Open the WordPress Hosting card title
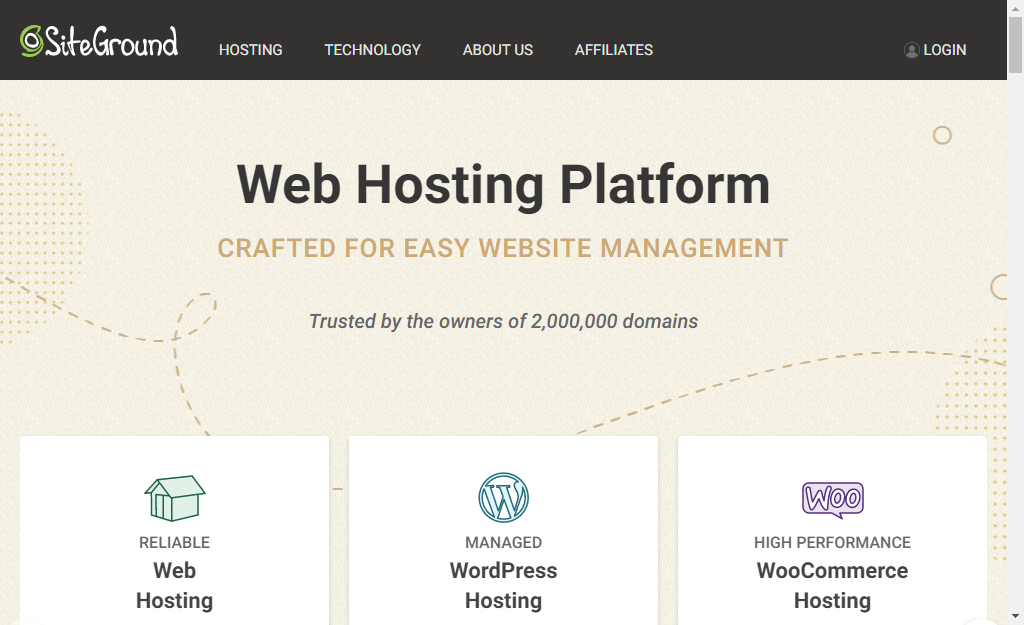 coord(504,585)
